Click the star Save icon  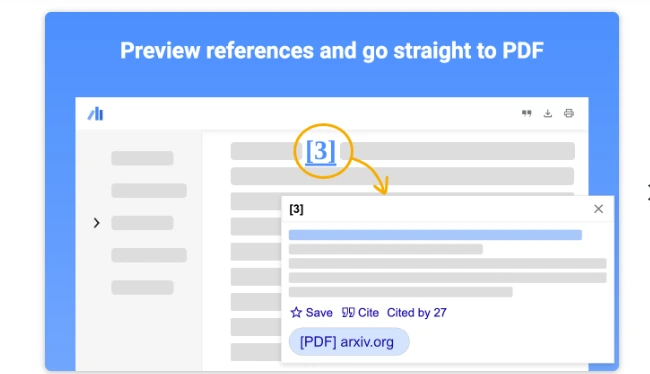click(296, 312)
